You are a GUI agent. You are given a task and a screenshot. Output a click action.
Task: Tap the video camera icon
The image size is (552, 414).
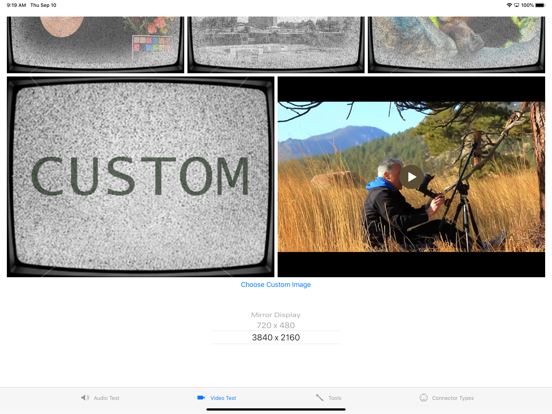[x=201, y=397]
